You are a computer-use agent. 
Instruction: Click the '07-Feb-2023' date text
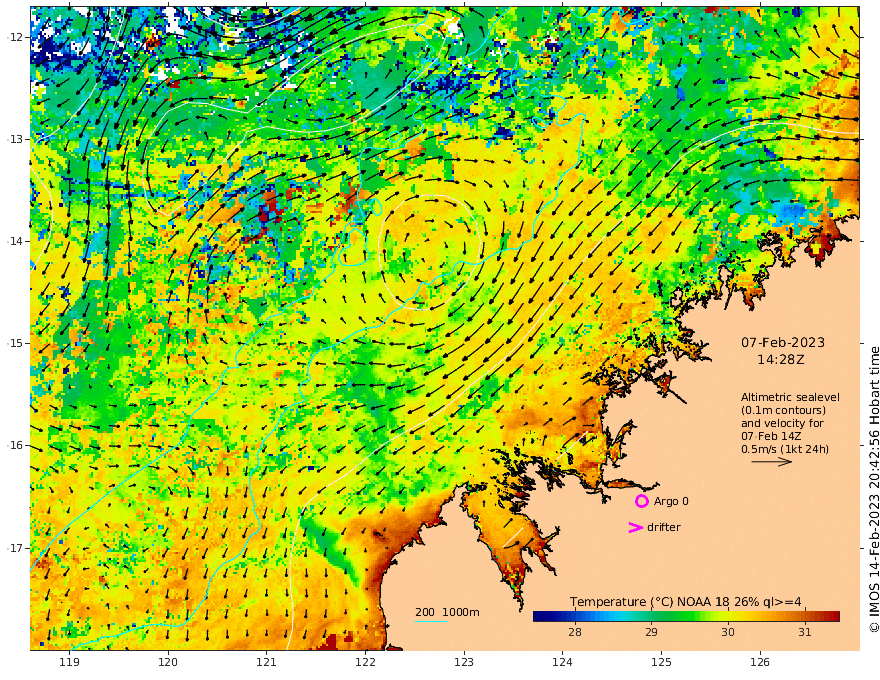(783, 342)
